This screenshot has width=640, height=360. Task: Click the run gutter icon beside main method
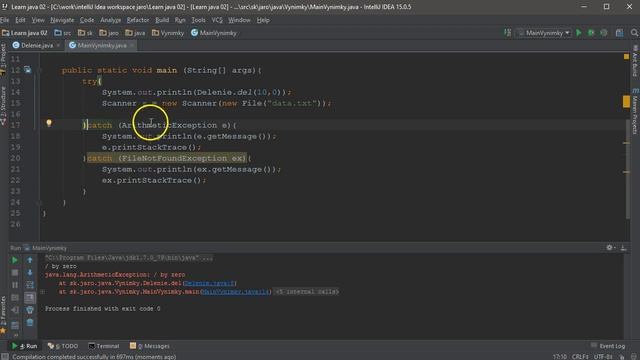pyautogui.click(x=27, y=70)
